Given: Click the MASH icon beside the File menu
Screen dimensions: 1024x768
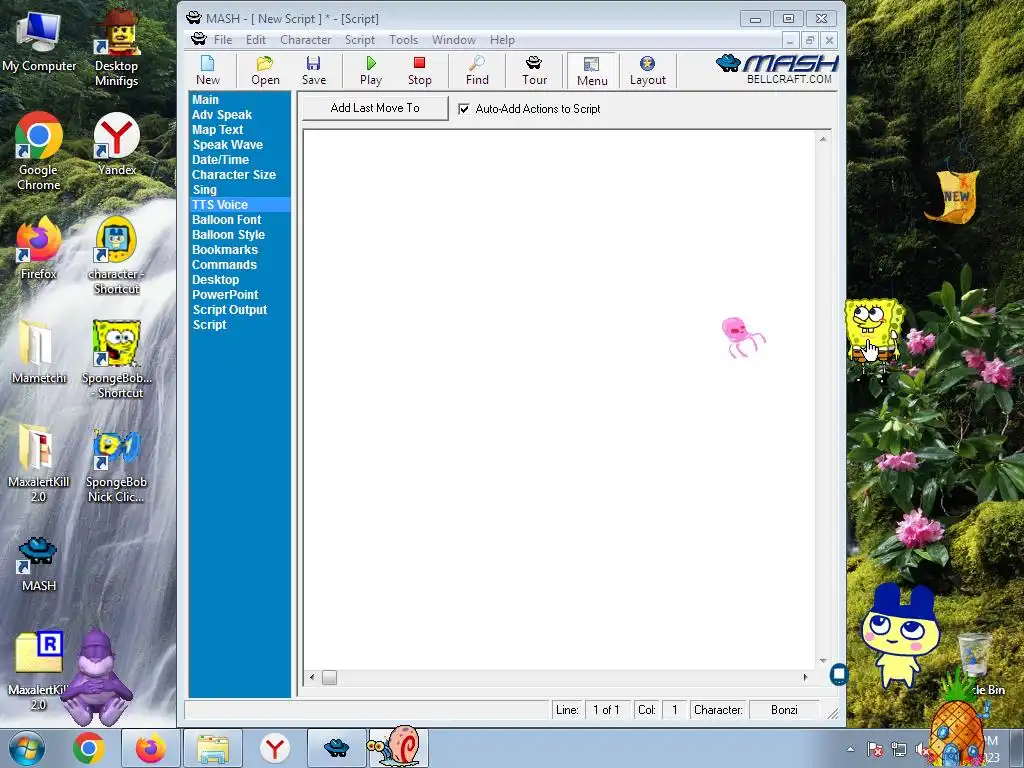Looking at the screenshot, I should tap(199, 40).
